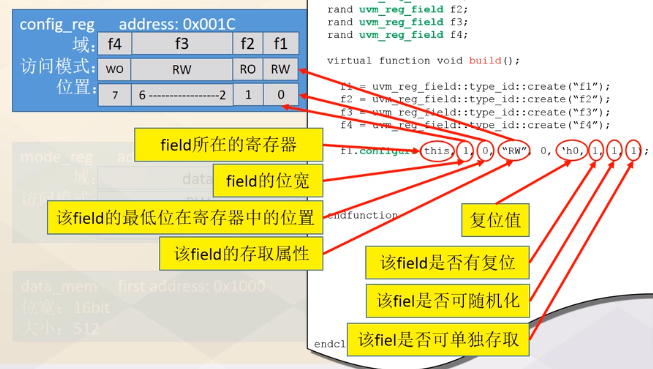
Task: Click the 'rand uvm_reg_field f2;' code line
Action: click(397, 9)
